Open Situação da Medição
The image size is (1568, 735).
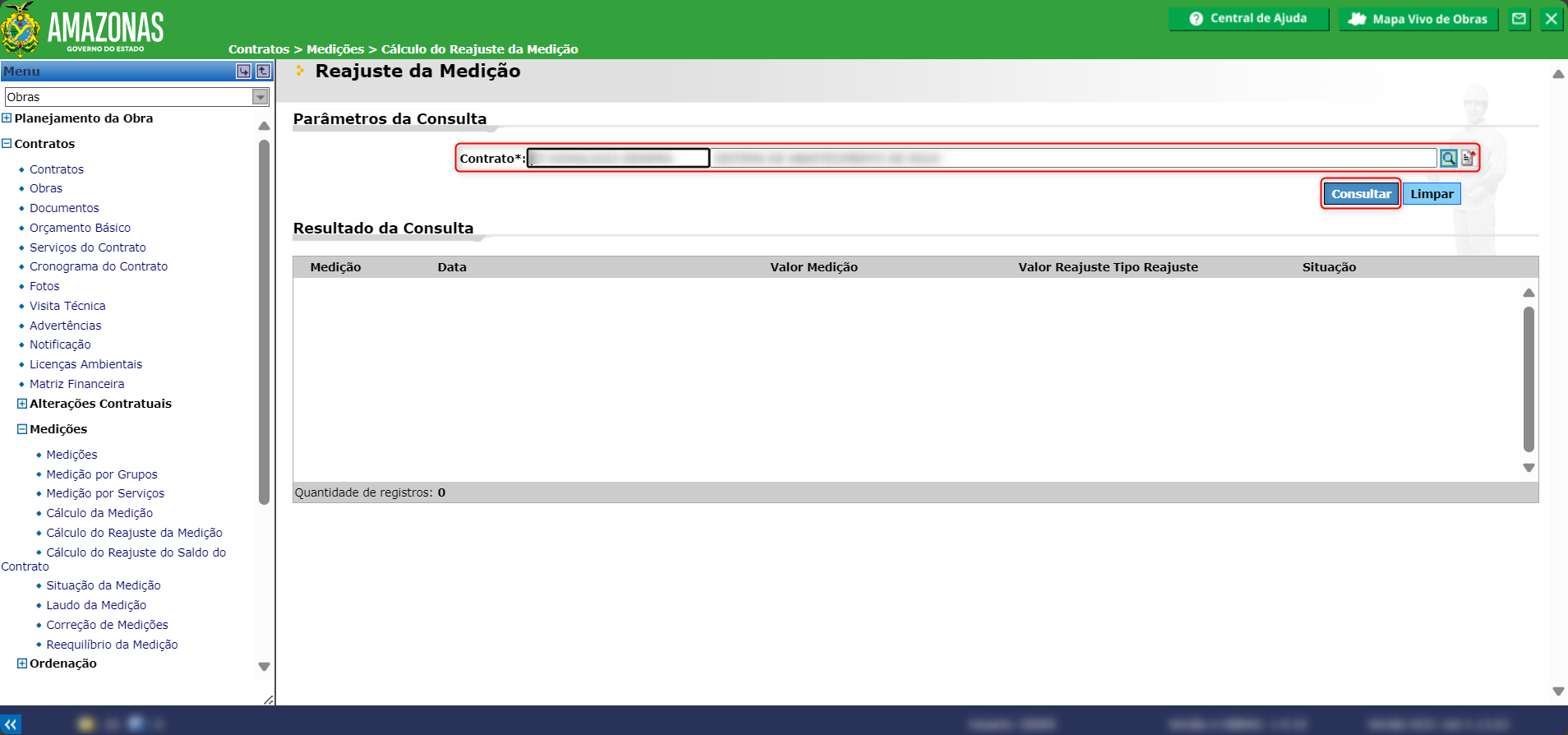[x=104, y=585]
